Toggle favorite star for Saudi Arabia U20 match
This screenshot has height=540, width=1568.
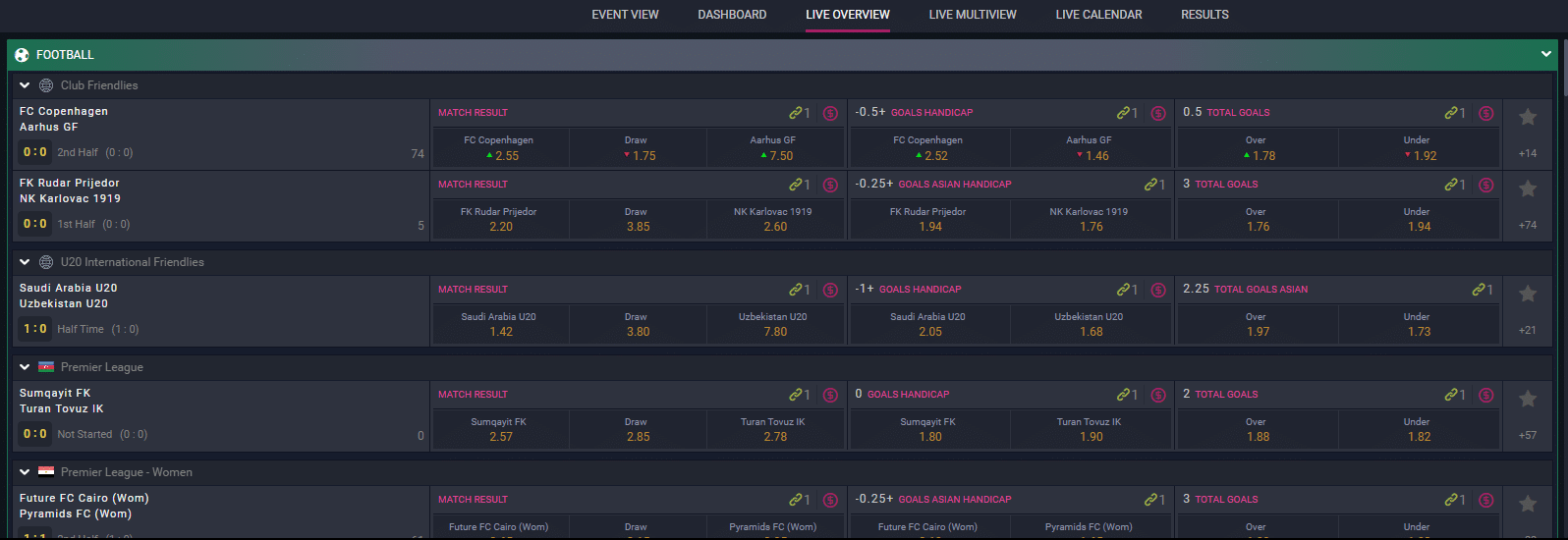click(1527, 294)
